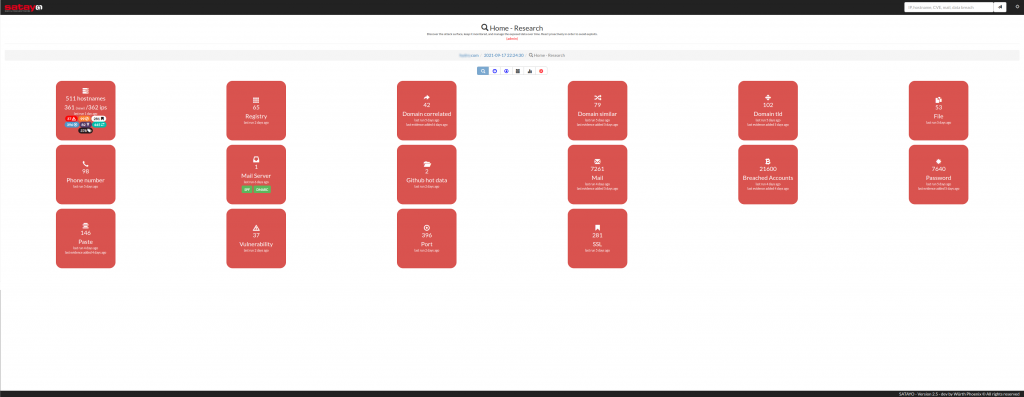Click the blue 396 badge on hostnames card
1024x397 pixels.
pos(72,125)
